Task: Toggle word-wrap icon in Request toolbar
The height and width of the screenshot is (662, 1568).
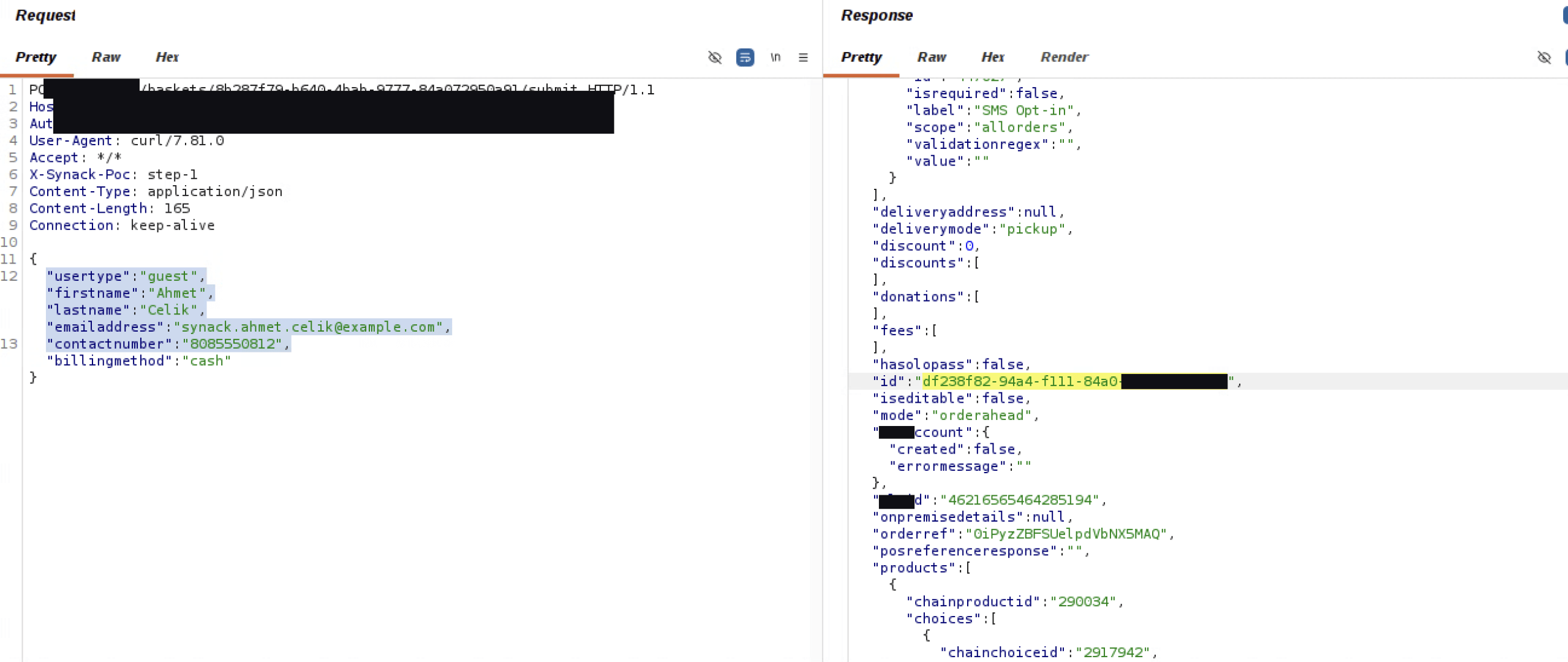Action: point(745,58)
